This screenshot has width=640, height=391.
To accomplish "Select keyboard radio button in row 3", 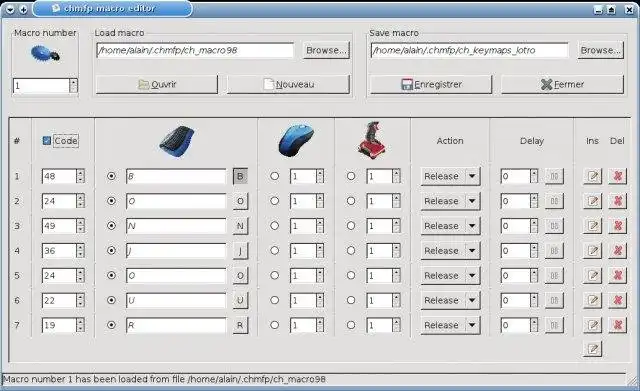I will 111,226.
